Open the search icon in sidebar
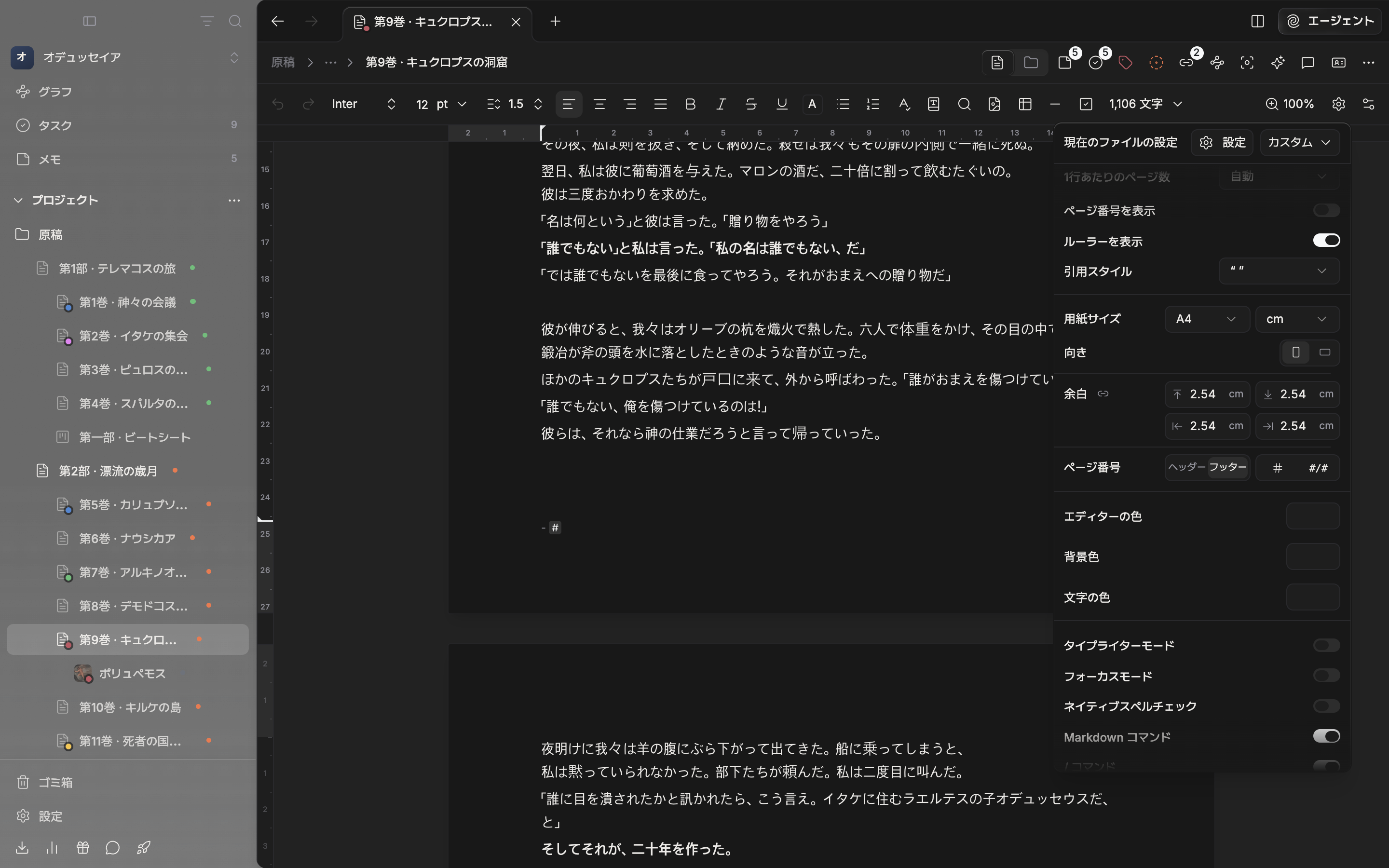Screen dimensions: 1389x868 pyautogui.click(x=235, y=21)
